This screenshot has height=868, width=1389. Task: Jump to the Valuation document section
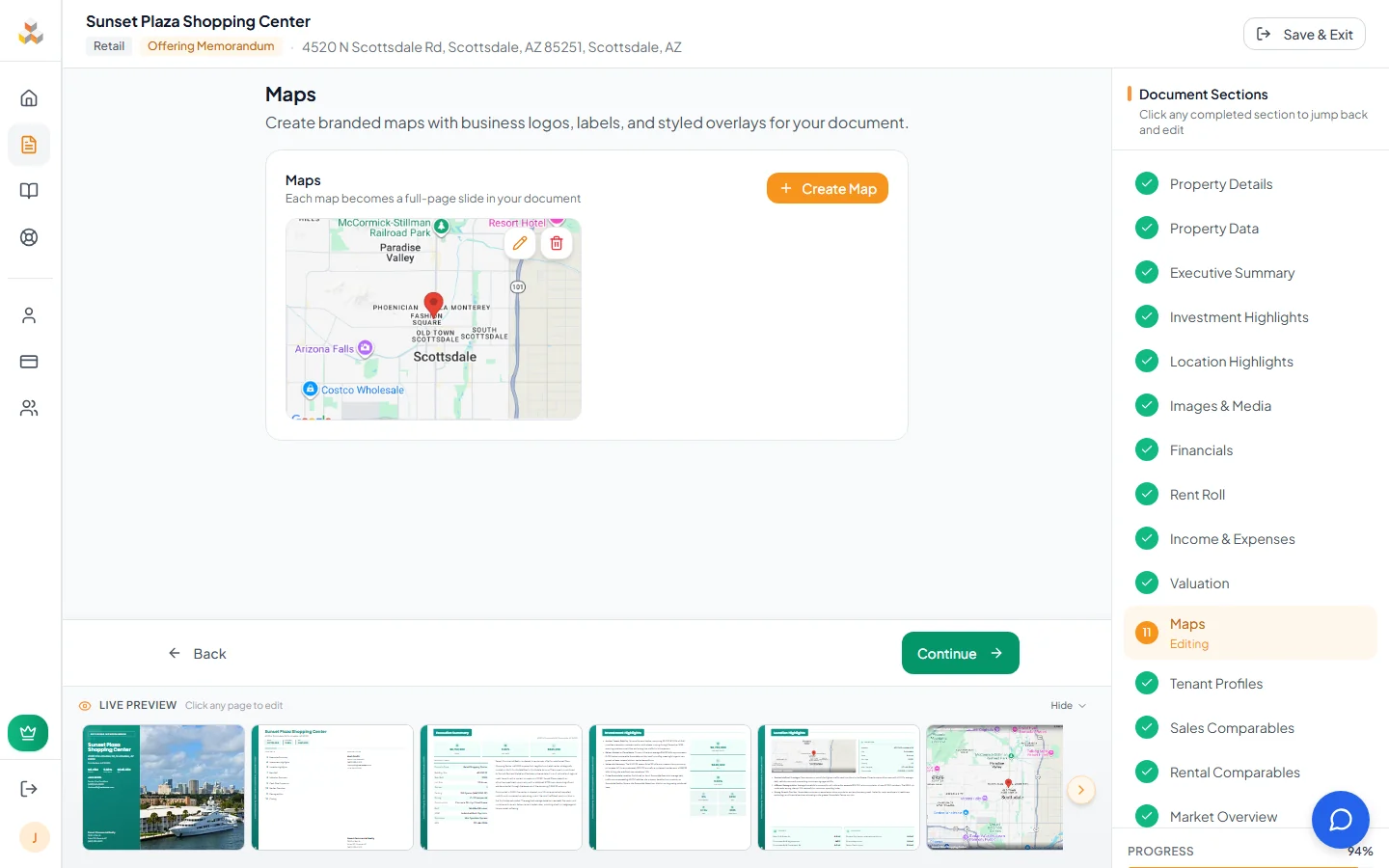pyautogui.click(x=1199, y=583)
